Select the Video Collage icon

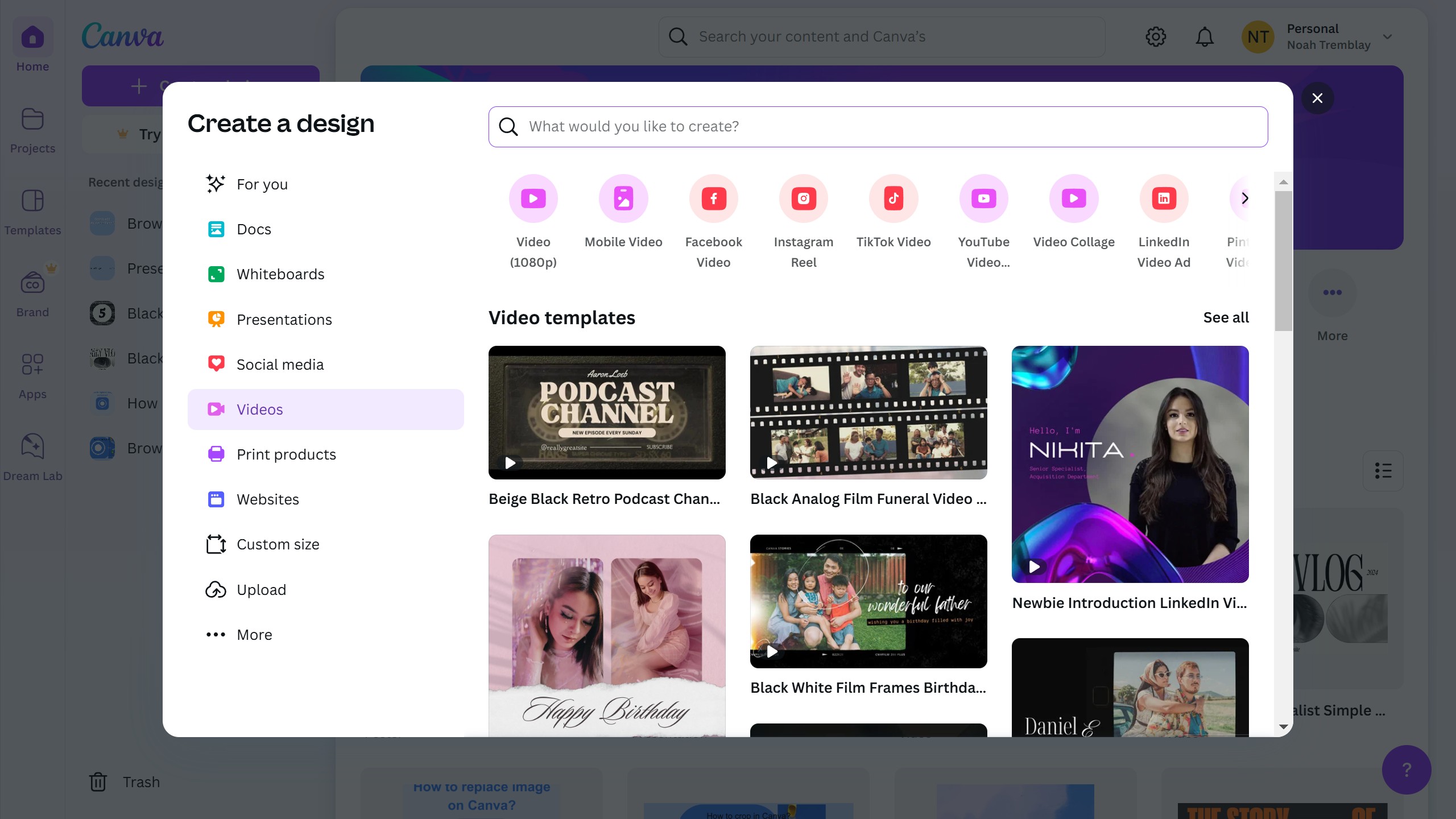click(1073, 198)
